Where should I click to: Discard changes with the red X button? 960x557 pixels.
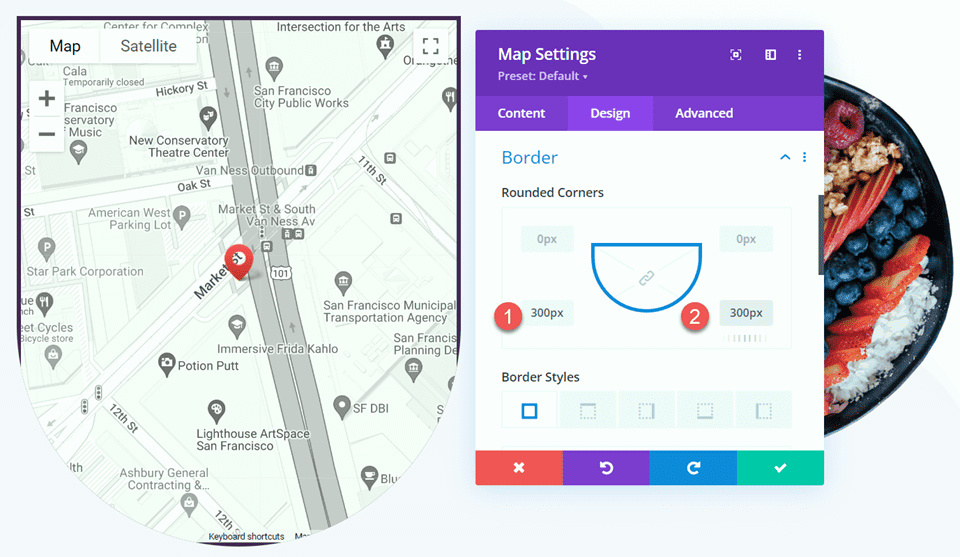[x=519, y=468]
